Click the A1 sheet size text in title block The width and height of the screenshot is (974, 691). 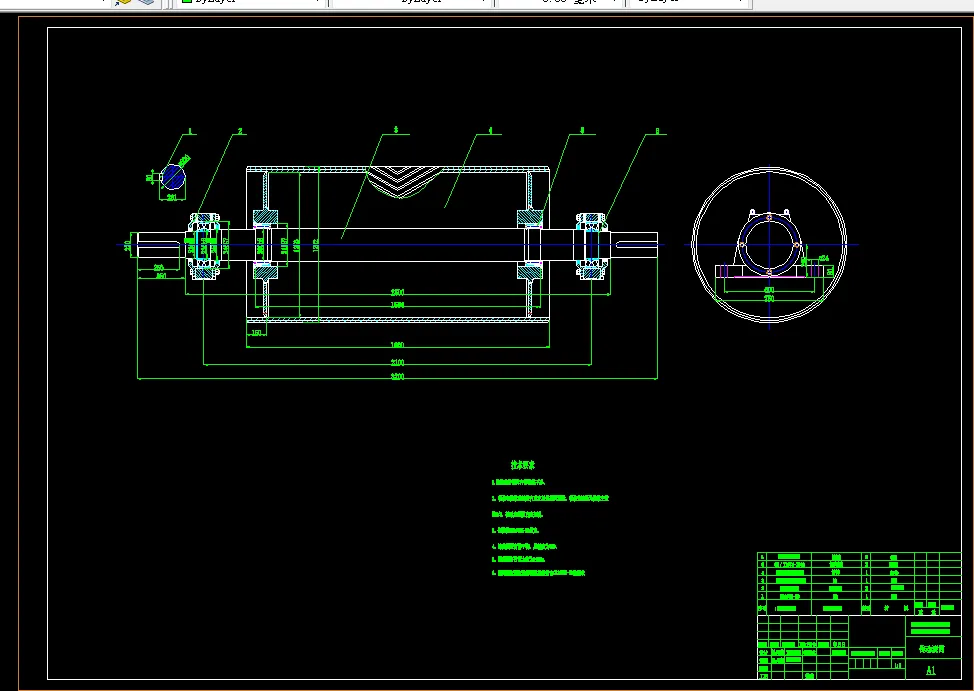click(x=931, y=670)
